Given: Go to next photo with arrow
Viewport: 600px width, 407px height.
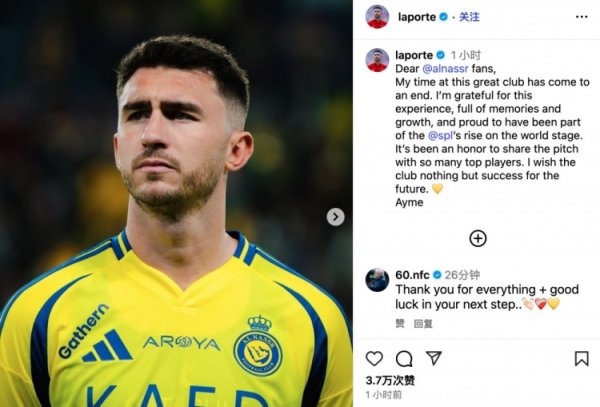Looking at the screenshot, I should click(x=336, y=217).
